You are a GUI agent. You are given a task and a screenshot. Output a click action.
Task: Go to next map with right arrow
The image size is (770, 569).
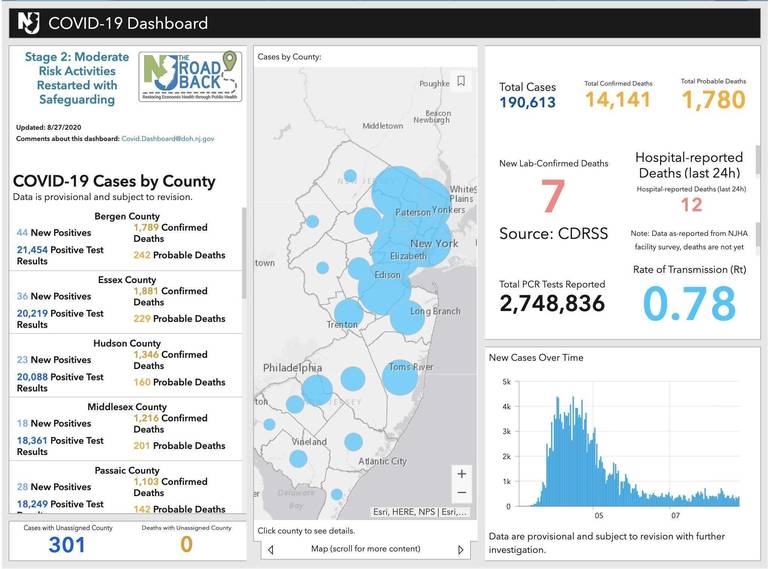461,549
